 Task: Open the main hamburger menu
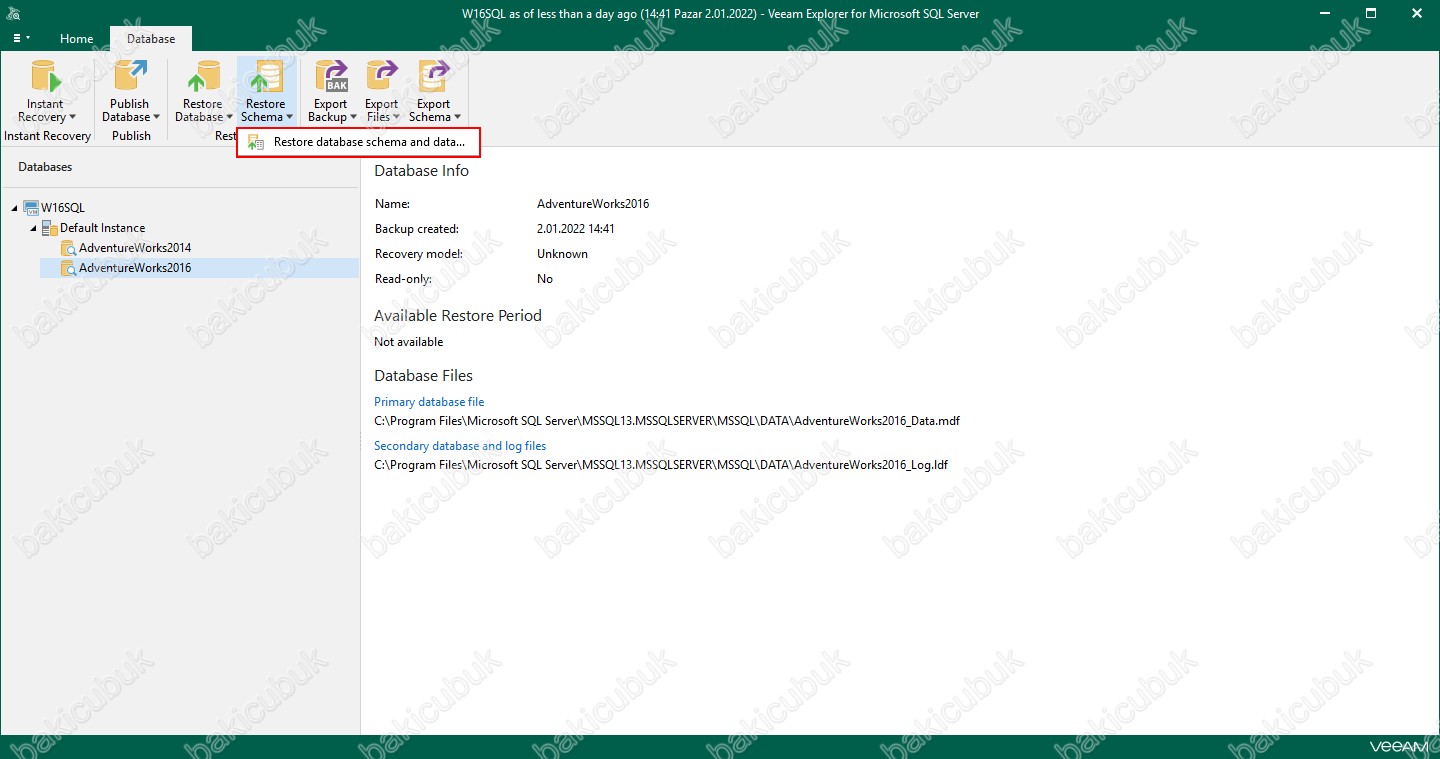tap(21, 38)
